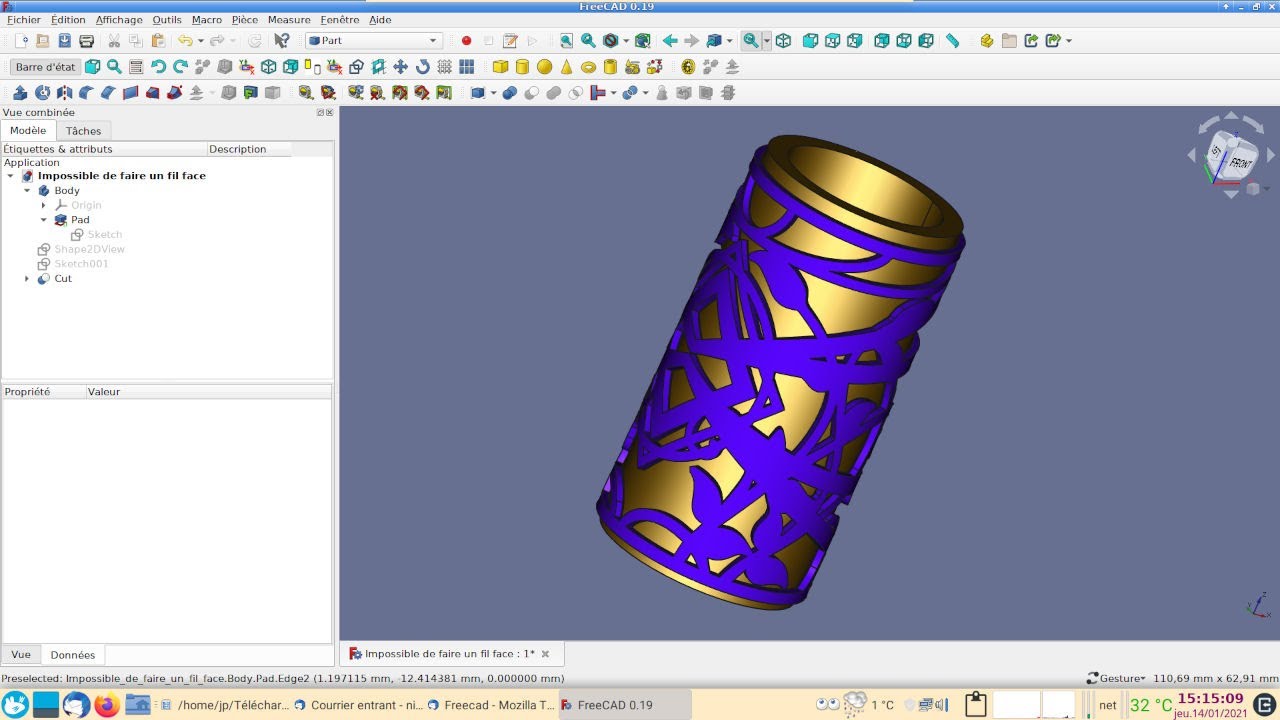Open the undo history dropdown arrow
This screenshot has width=1280, height=720.
200,41
